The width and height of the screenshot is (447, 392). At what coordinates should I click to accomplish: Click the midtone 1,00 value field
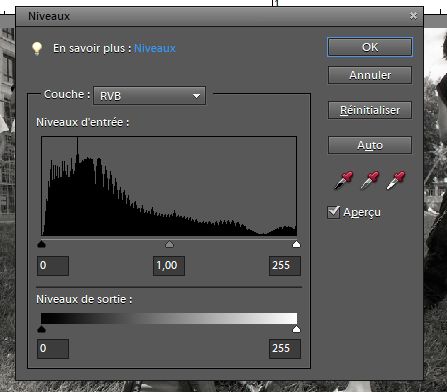169,266
